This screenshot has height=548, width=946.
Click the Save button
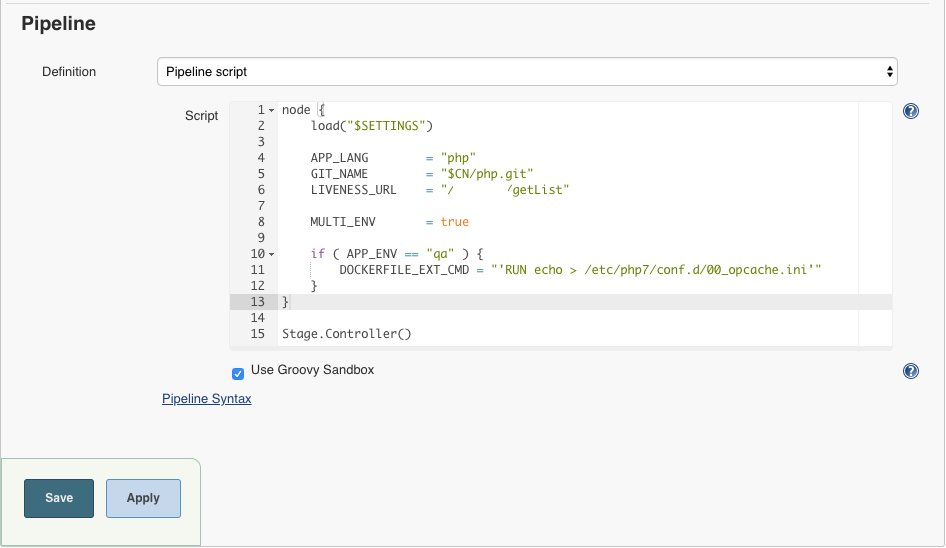59,498
